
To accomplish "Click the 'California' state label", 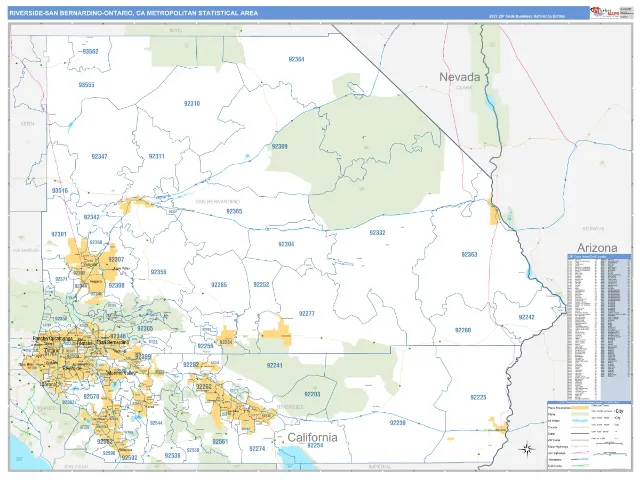I will (x=312, y=438).
